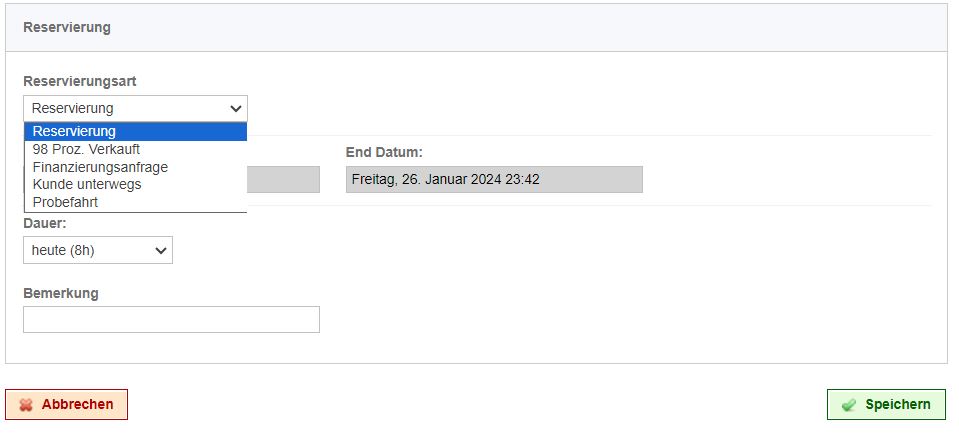Image resolution: width=959 pixels, height=433 pixels.
Task: Click the End Datum date field
Action: (x=494, y=180)
